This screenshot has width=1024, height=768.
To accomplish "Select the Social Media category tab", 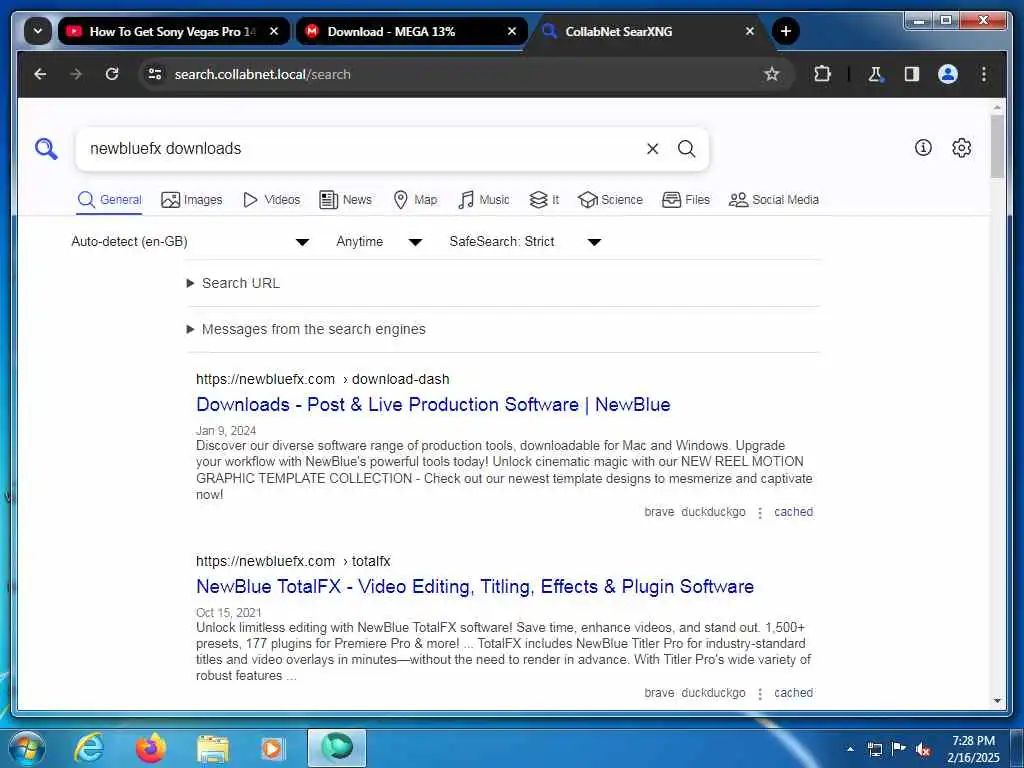I will coord(774,200).
